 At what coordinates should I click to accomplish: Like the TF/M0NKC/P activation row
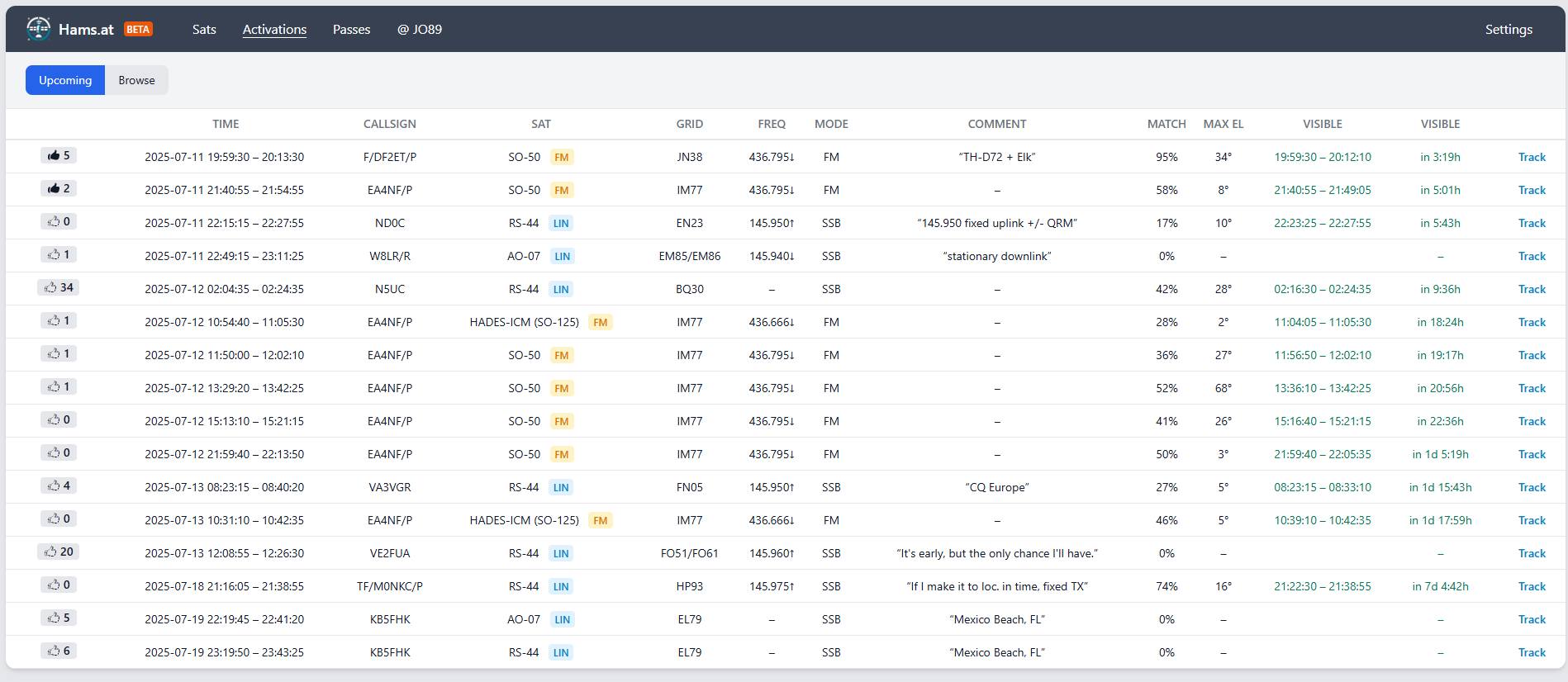pyautogui.click(x=59, y=585)
